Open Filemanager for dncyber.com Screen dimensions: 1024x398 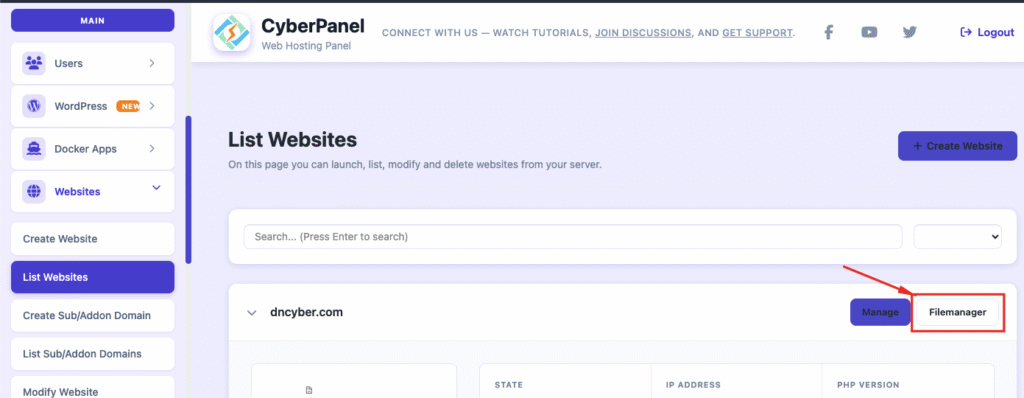(x=957, y=312)
